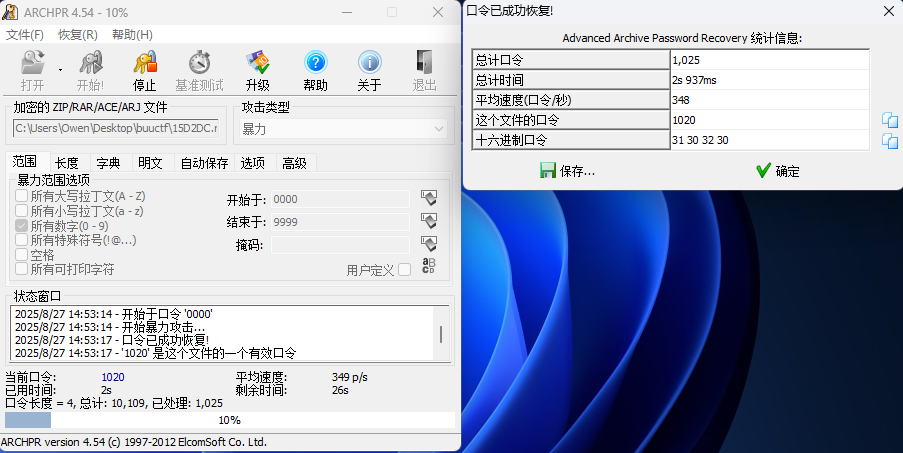Screen dimensions: 903x453
Task: Close the 口令已成功恢复 dialog
Action: coord(889,12)
